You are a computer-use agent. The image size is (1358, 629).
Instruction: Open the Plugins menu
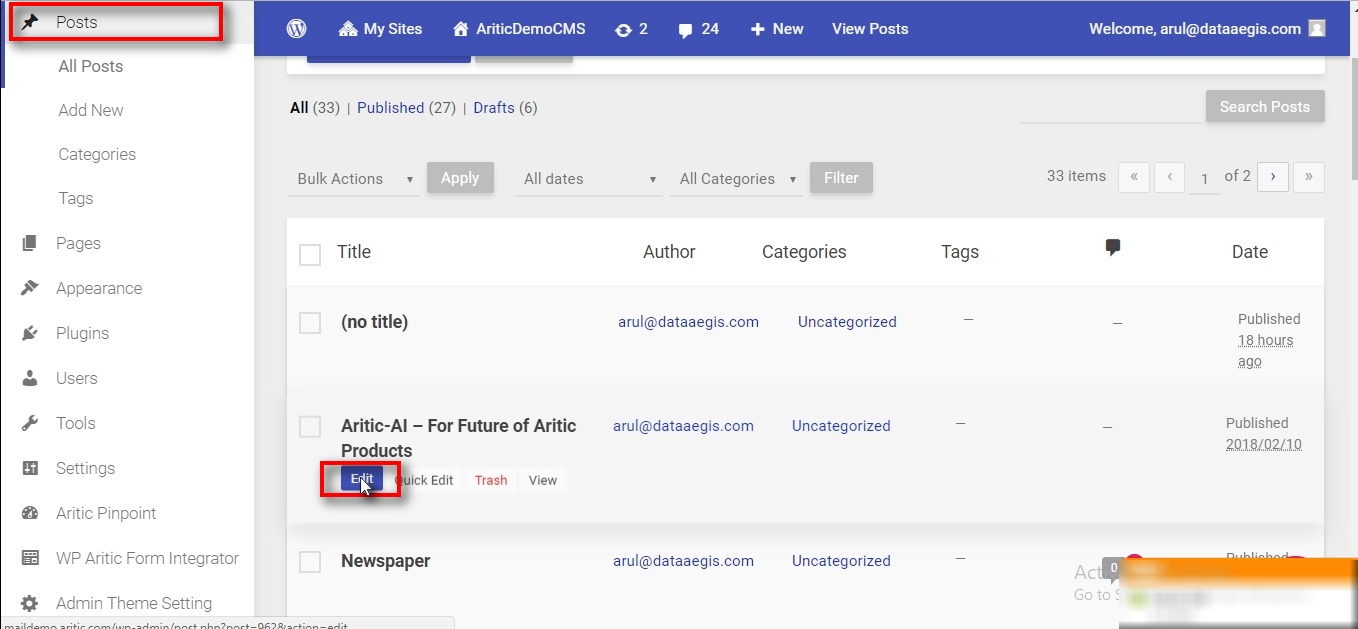pos(83,333)
